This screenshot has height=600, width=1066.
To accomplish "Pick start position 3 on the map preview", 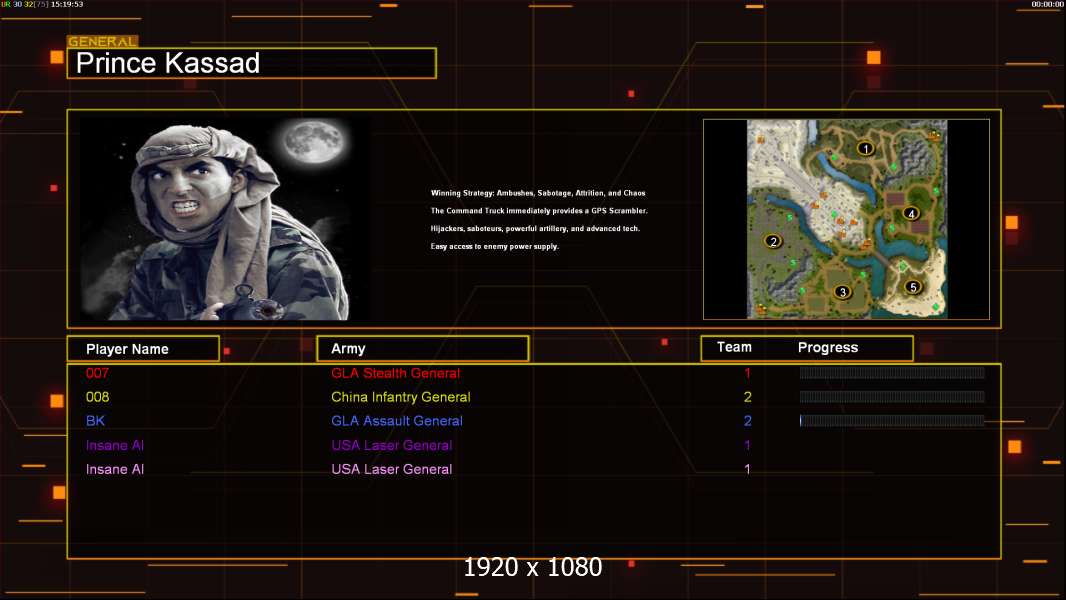I will click(x=842, y=292).
